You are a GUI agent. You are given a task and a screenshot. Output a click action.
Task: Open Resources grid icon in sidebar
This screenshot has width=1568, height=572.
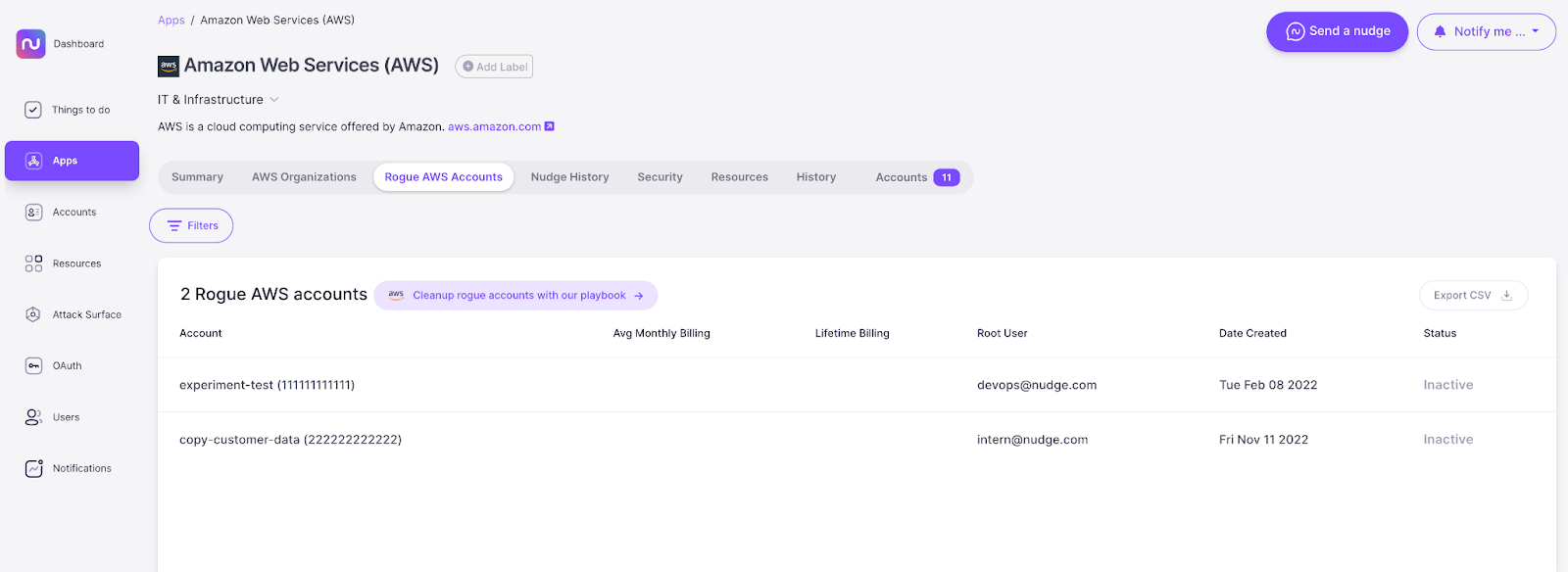33,263
